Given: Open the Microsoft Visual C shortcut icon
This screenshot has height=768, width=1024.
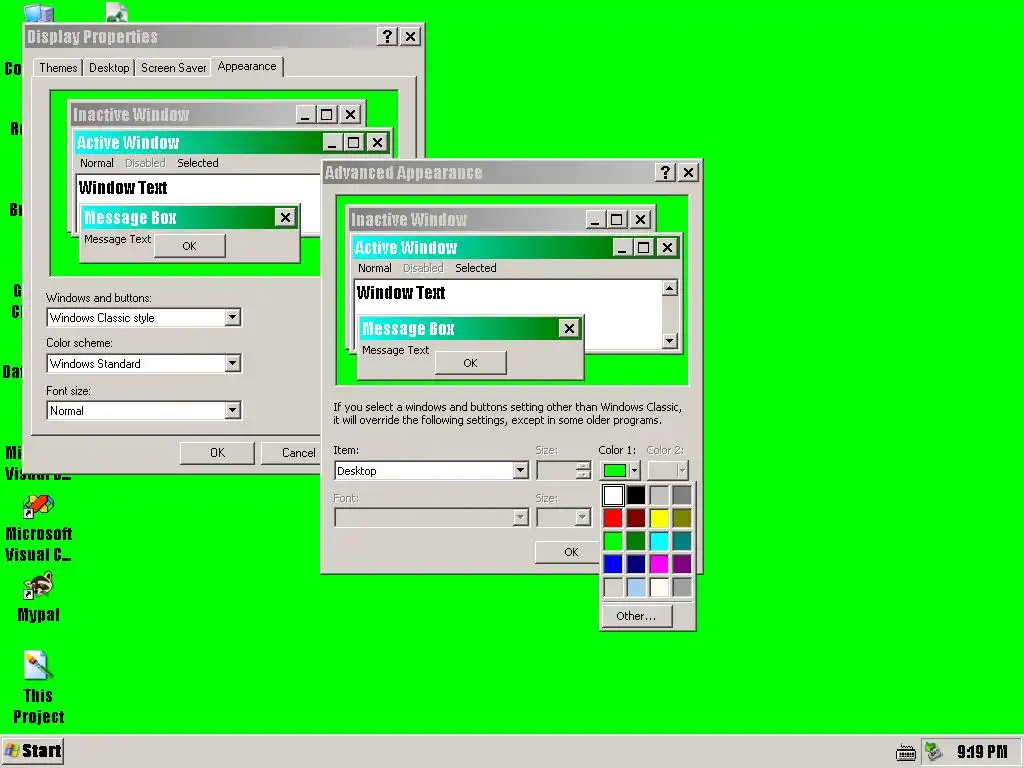Looking at the screenshot, I should coord(39,529).
